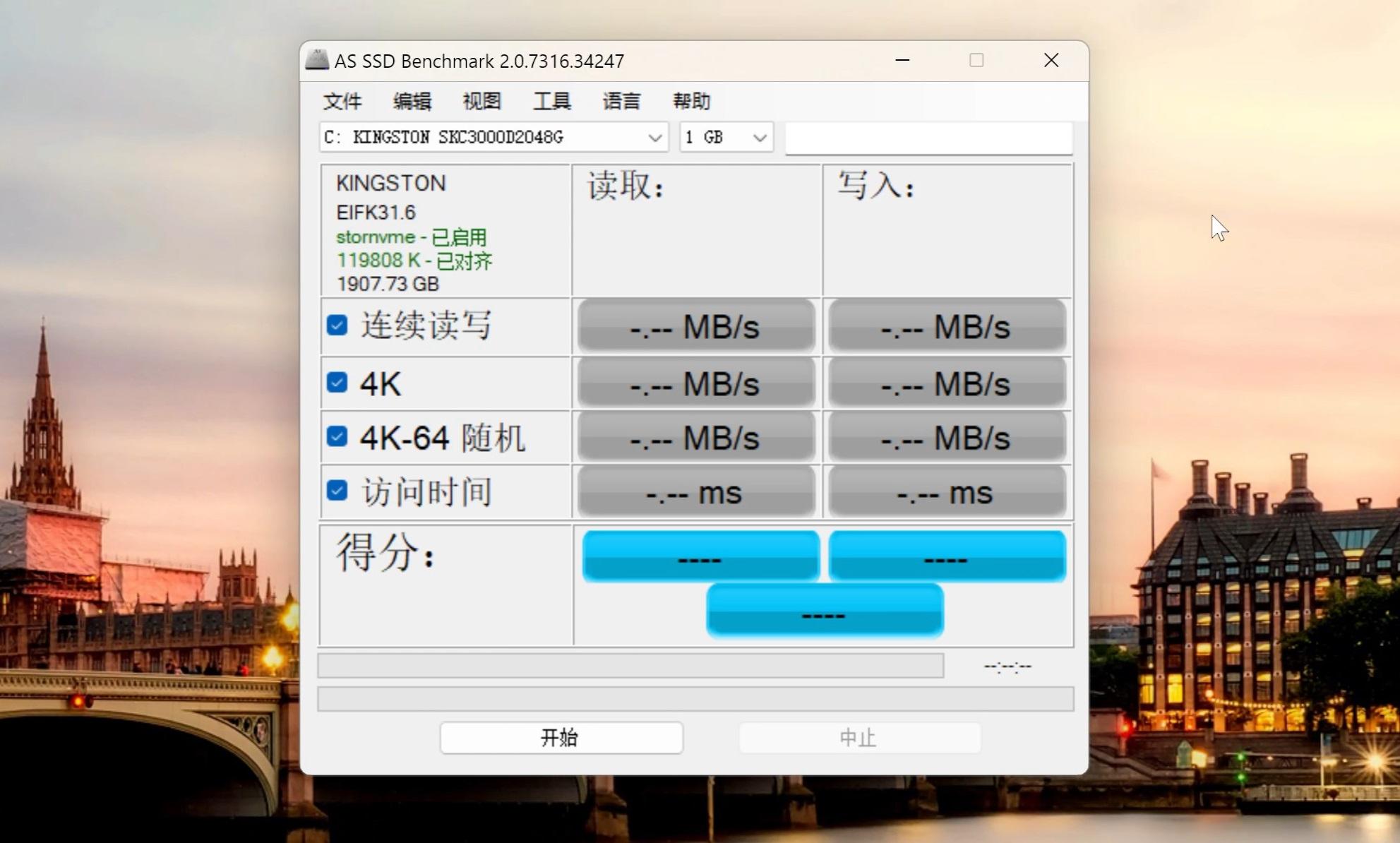Click the 119808 K - 已对齐 alignment text
Viewport: 1400px width, 843px height.
414,261
